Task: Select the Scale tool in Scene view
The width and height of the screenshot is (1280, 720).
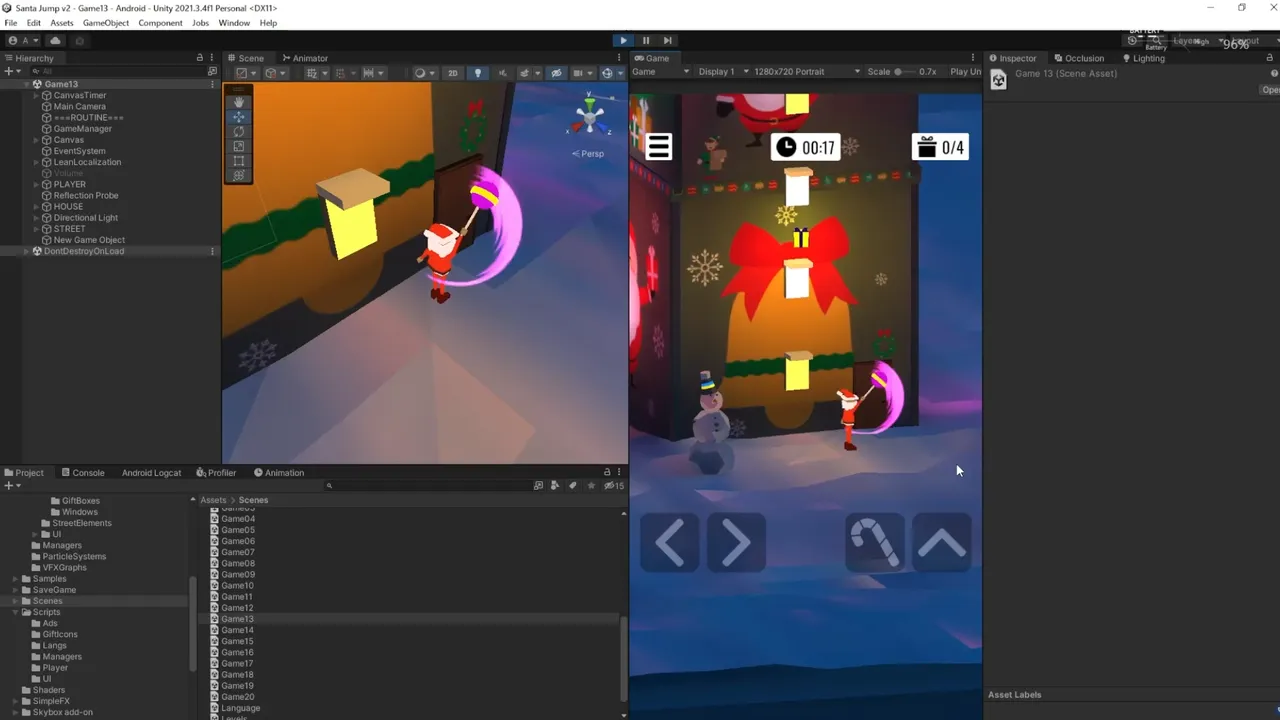Action: (238, 146)
